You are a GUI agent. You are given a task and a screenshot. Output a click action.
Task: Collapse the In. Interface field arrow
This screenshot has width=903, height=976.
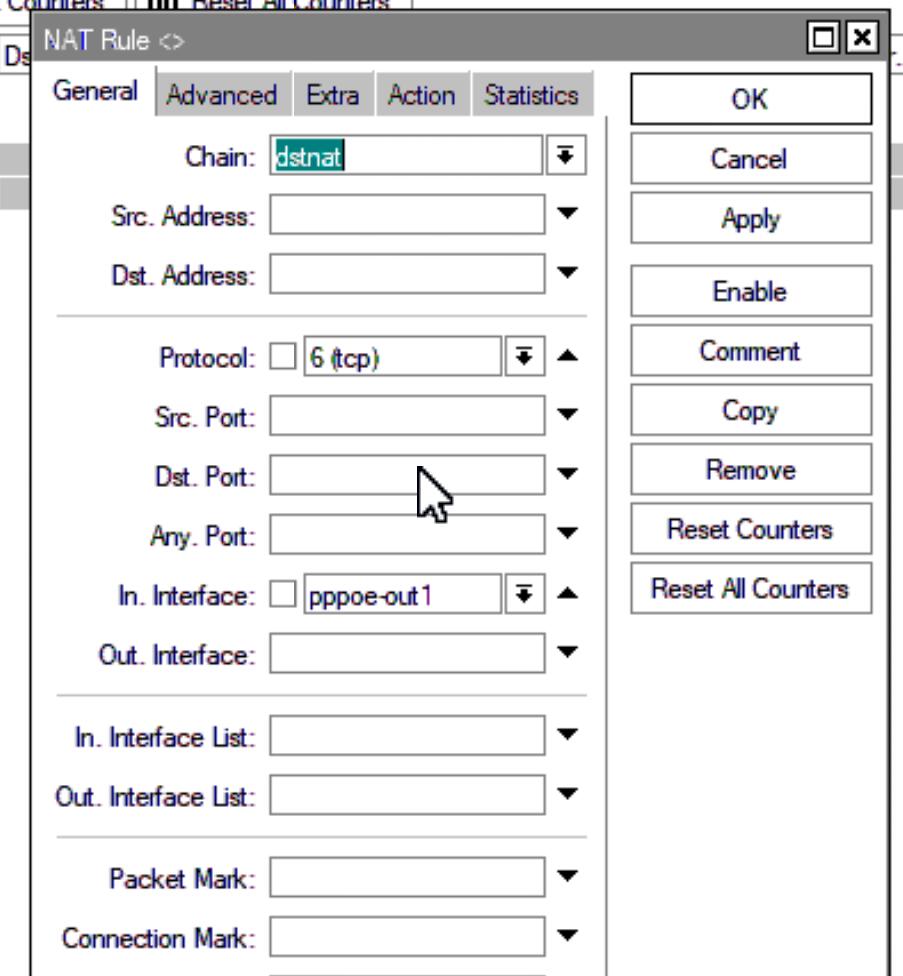567,593
